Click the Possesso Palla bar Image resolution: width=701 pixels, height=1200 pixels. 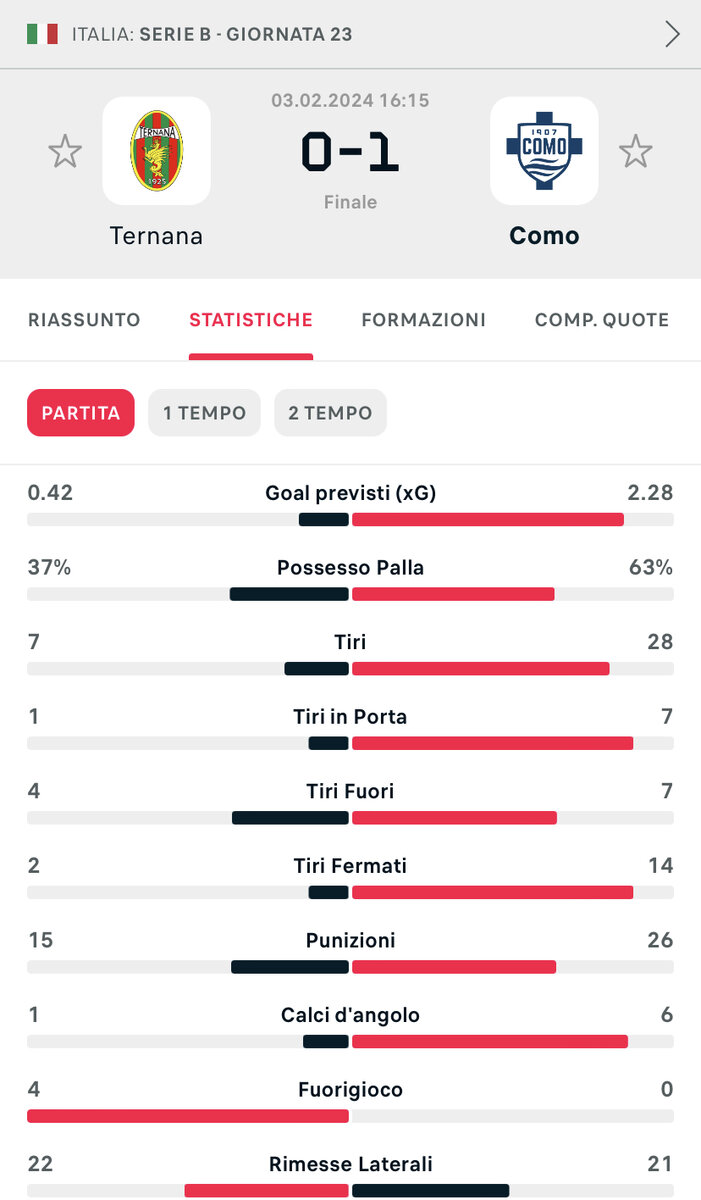pyautogui.click(x=350, y=594)
